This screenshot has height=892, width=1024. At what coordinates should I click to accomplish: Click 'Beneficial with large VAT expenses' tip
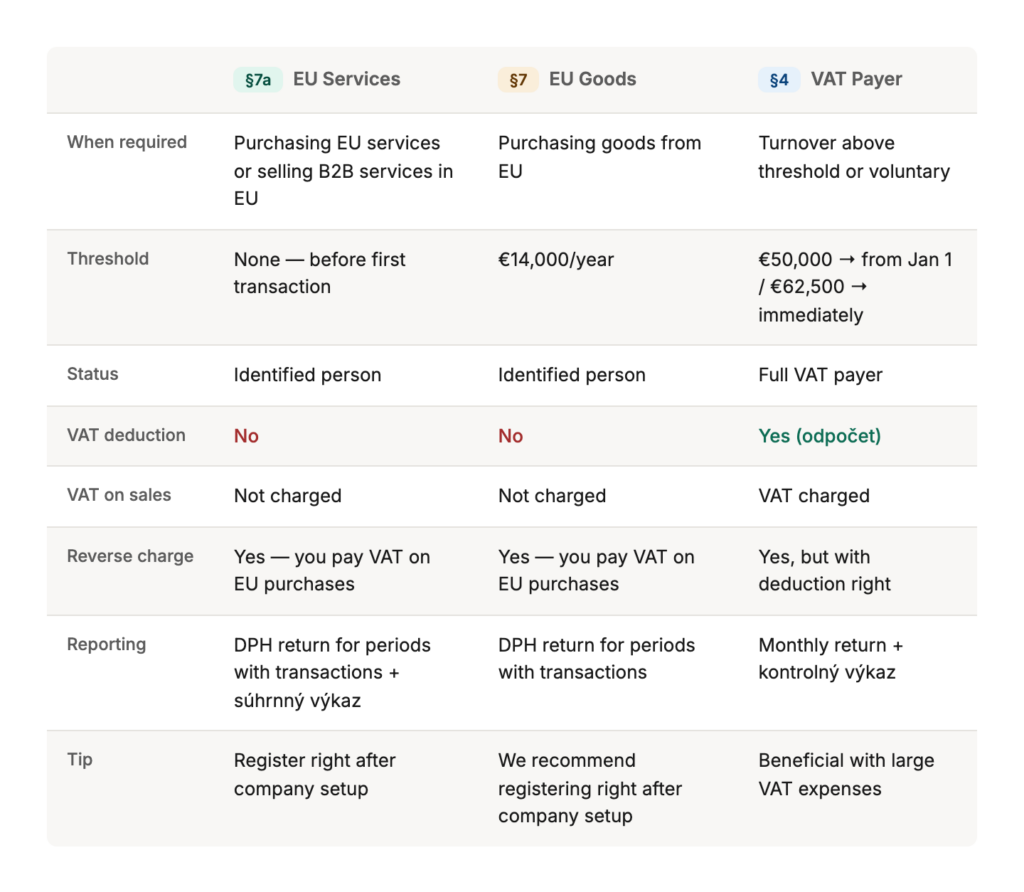point(846,774)
